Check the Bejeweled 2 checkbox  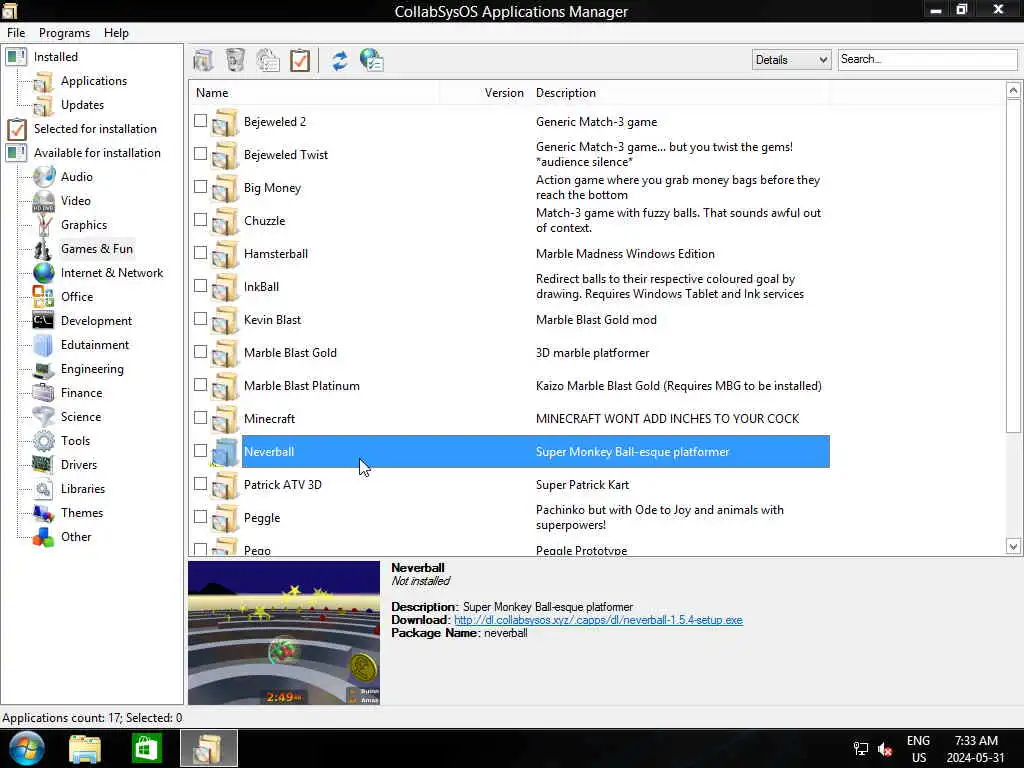(x=200, y=121)
